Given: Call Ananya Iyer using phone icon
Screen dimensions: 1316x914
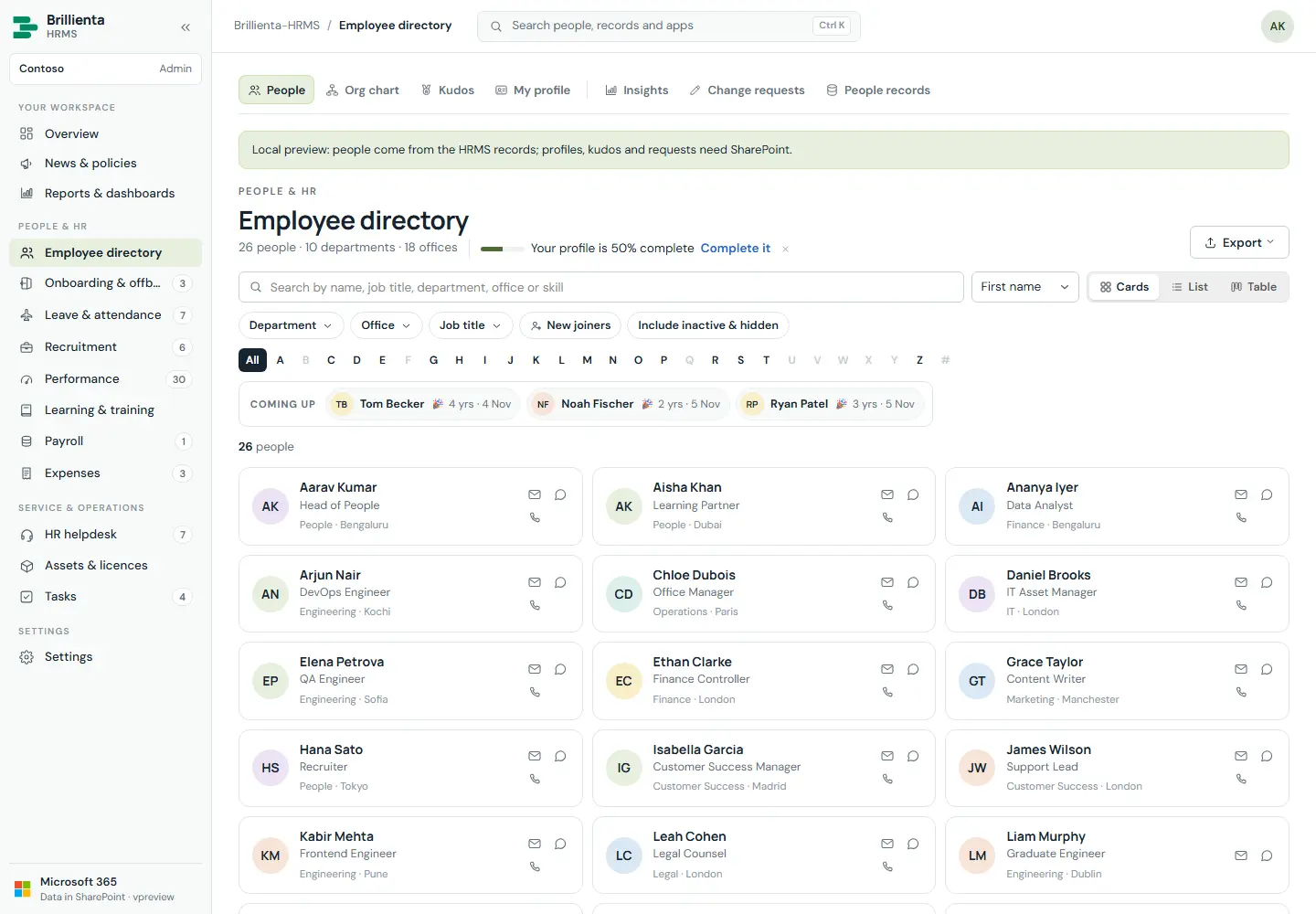Looking at the screenshot, I should pos(1241,517).
